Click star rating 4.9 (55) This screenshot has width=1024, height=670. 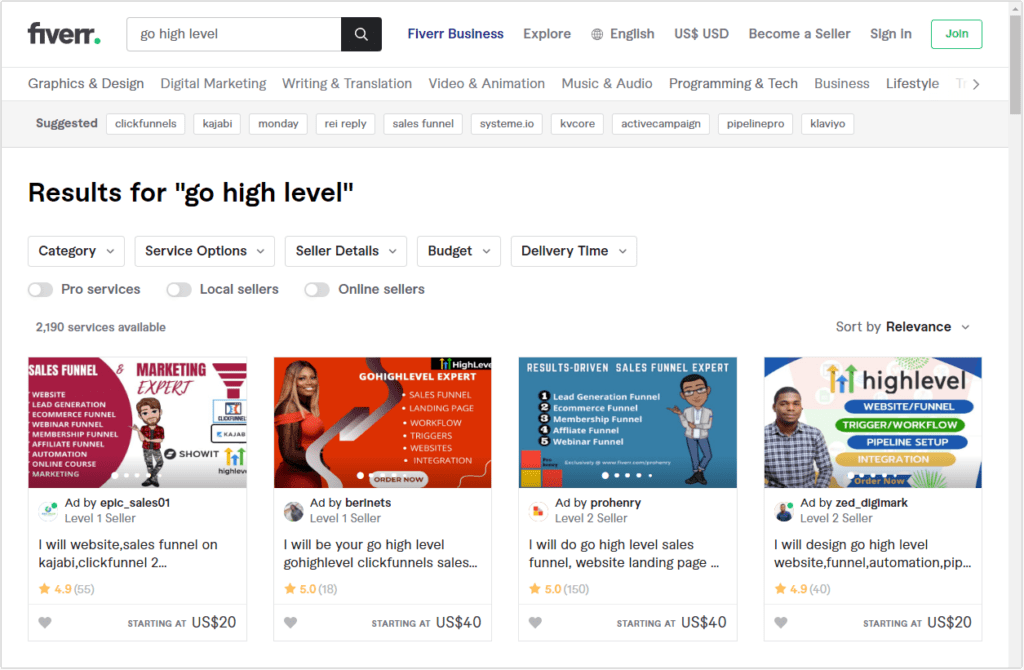pos(67,589)
